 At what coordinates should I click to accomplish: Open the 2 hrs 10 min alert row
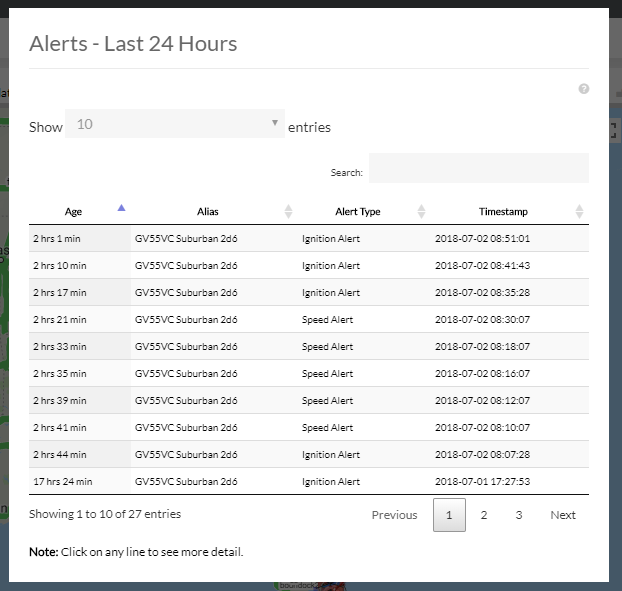click(x=61, y=266)
